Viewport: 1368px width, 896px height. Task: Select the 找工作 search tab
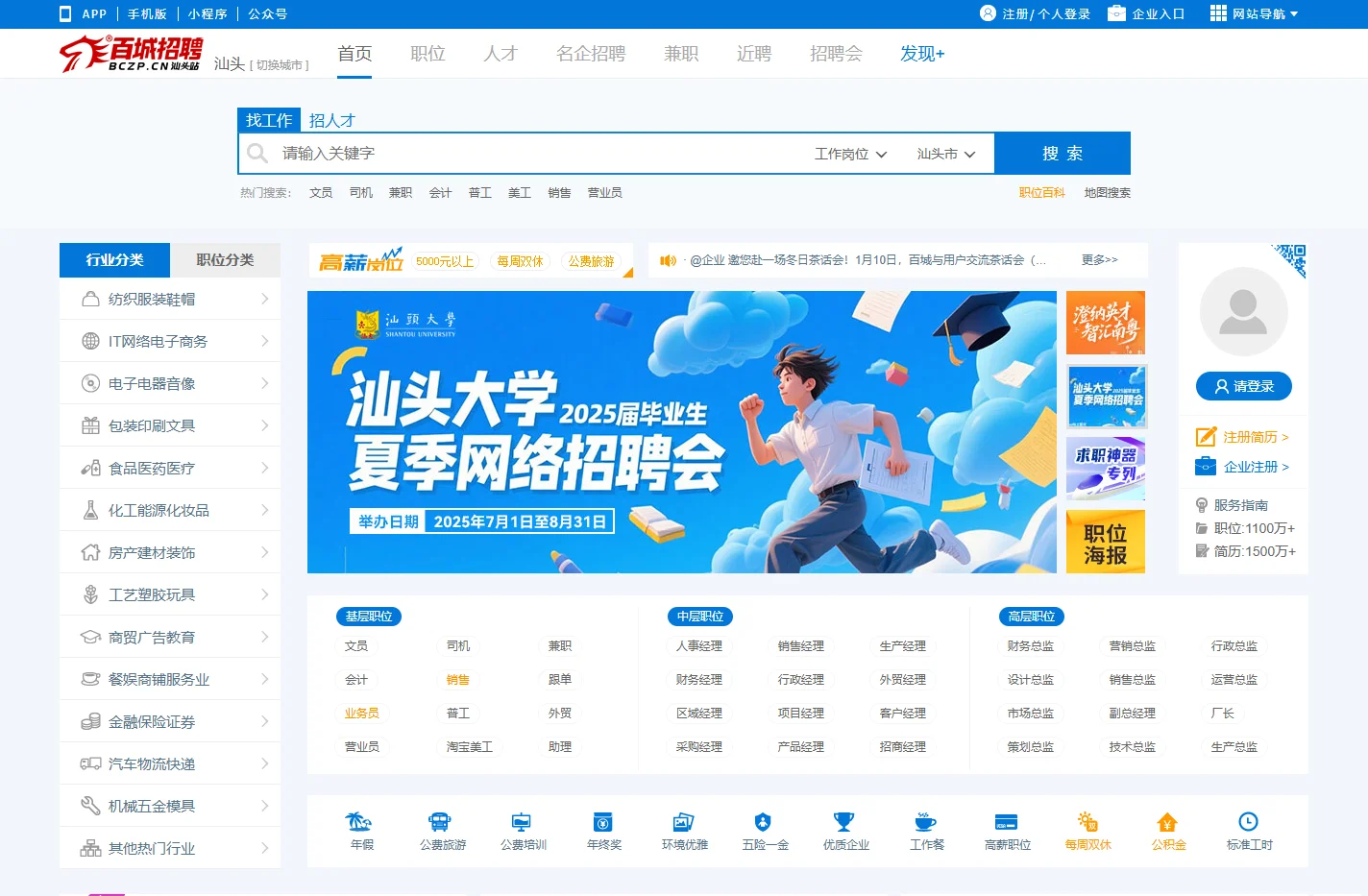point(269,120)
